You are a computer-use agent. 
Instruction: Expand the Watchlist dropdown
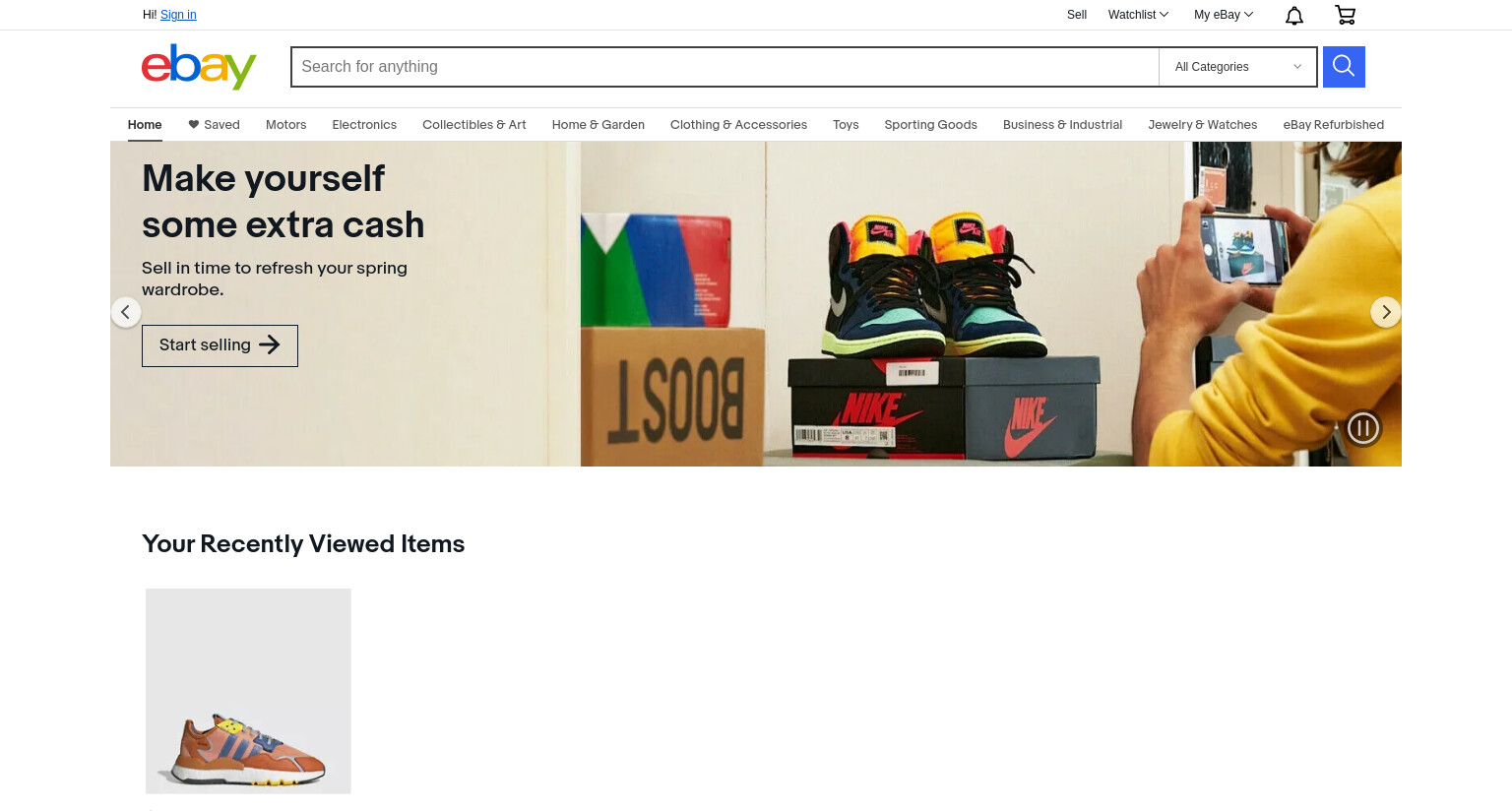click(1138, 15)
